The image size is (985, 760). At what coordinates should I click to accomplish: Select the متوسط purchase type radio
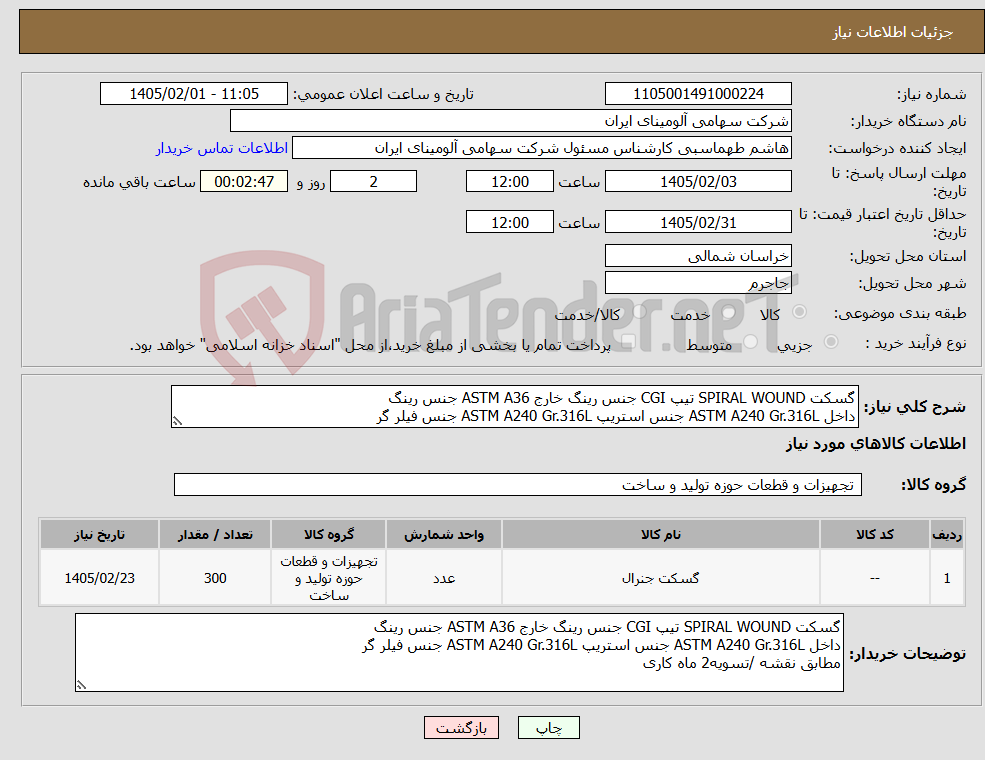click(x=751, y=342)
